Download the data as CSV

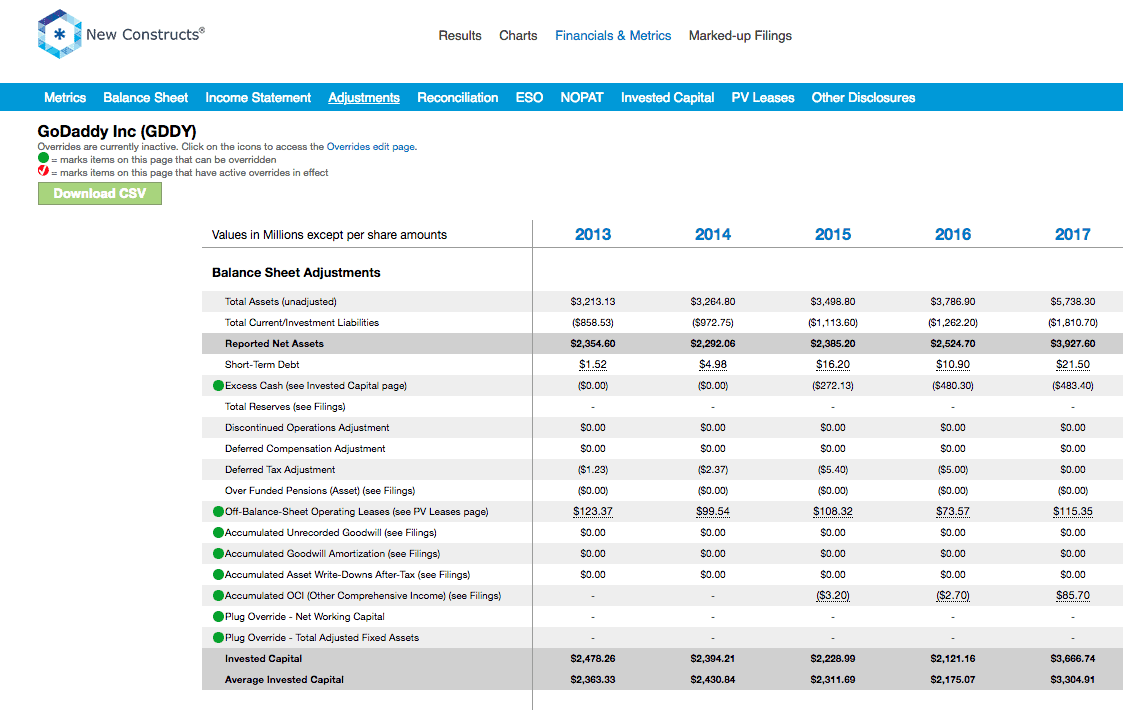(x=100, y=193)
